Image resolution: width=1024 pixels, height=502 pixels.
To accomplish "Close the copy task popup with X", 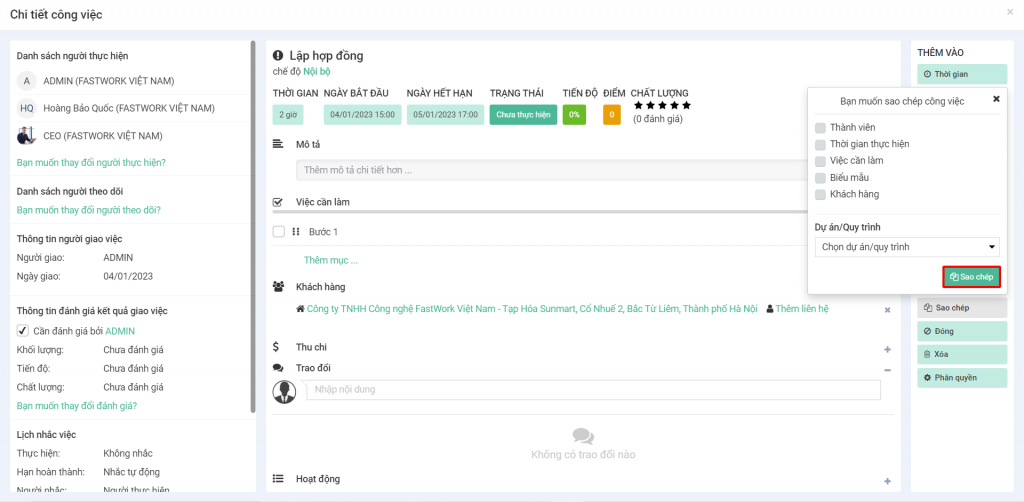I will (x=995, y=99).
